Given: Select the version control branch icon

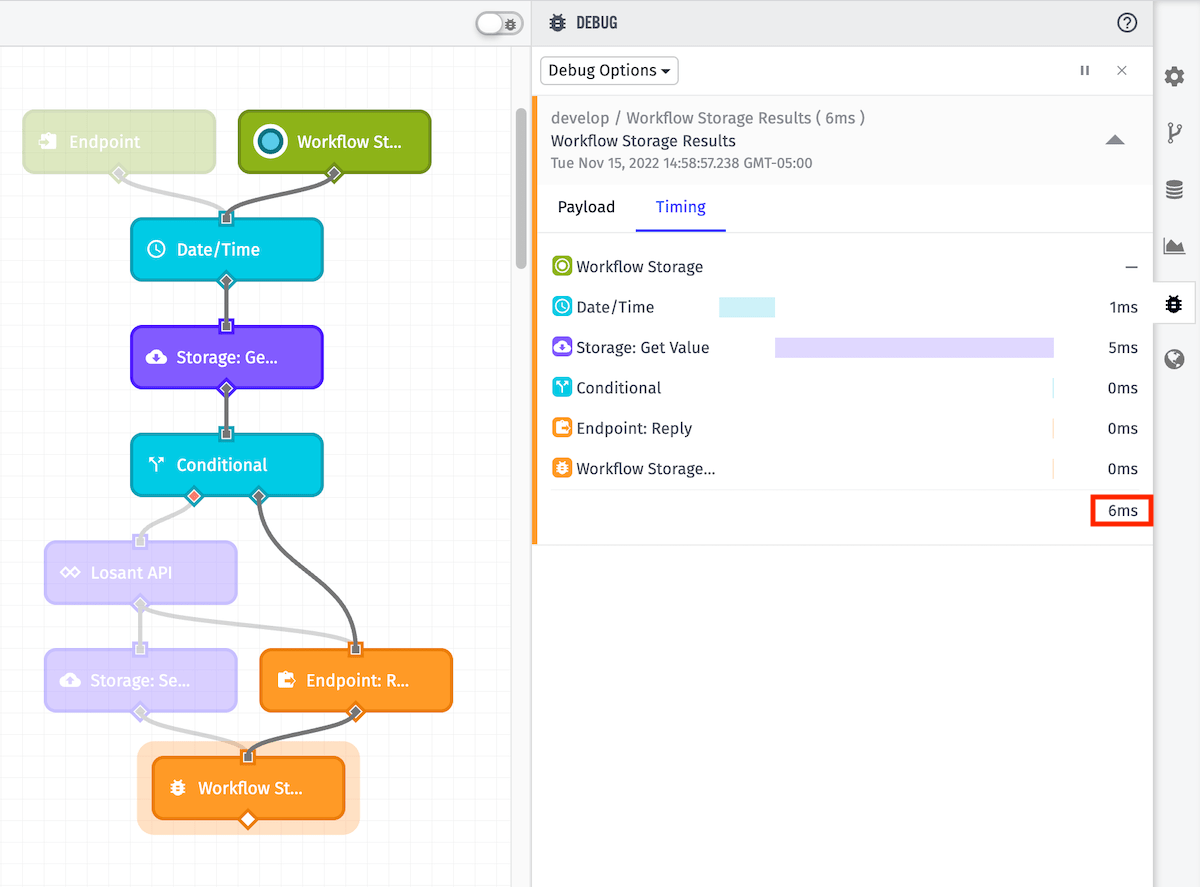Looking at the screenshot, I should pyautogui.click(x=1174, y=132).
